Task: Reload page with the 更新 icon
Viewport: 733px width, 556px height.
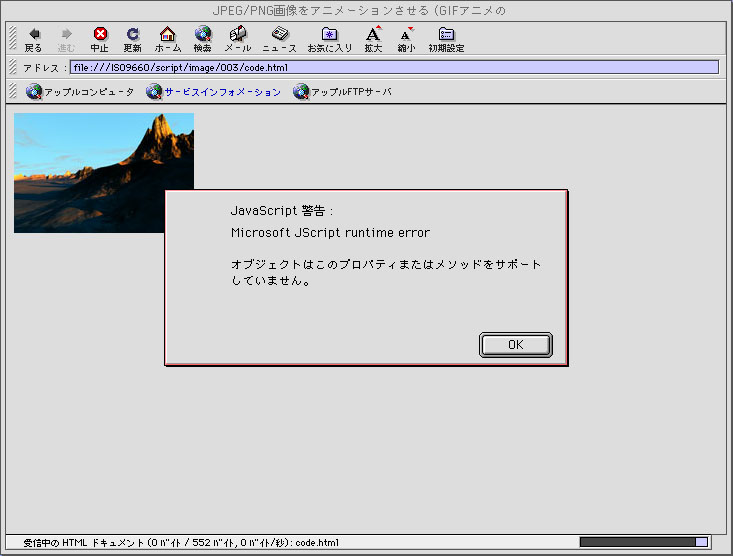Action: click(x=133, y=34)
